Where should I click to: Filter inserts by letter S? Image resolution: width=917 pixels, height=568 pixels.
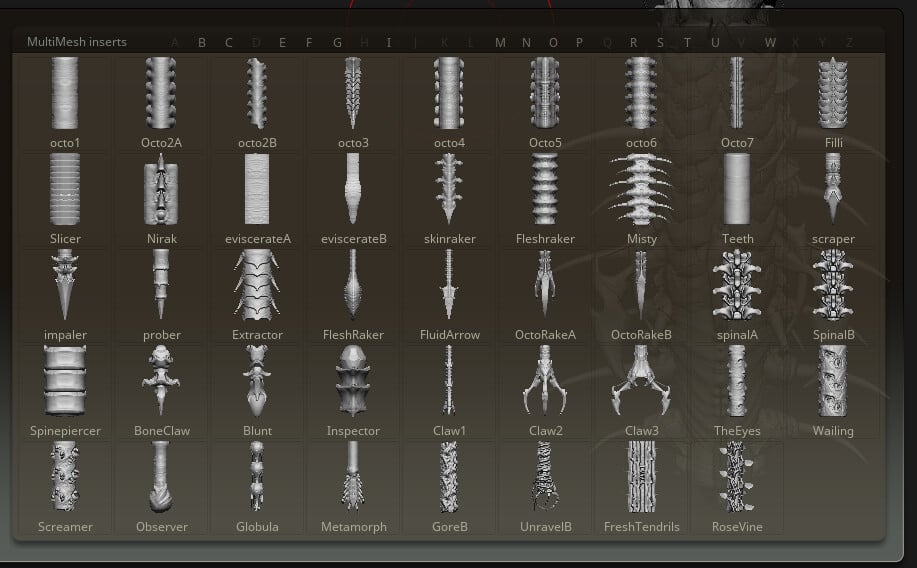point(660,43)
